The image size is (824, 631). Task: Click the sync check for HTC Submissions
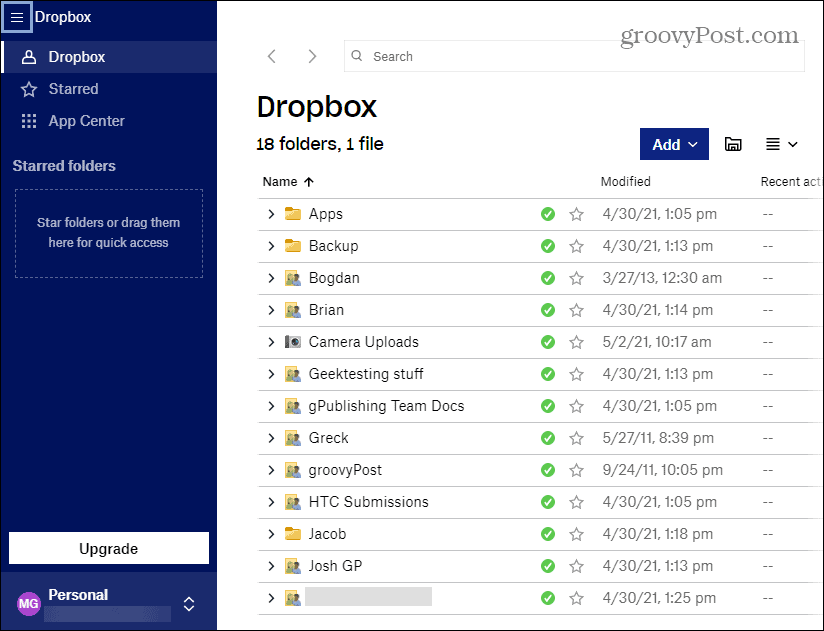[x=548, y=502]
